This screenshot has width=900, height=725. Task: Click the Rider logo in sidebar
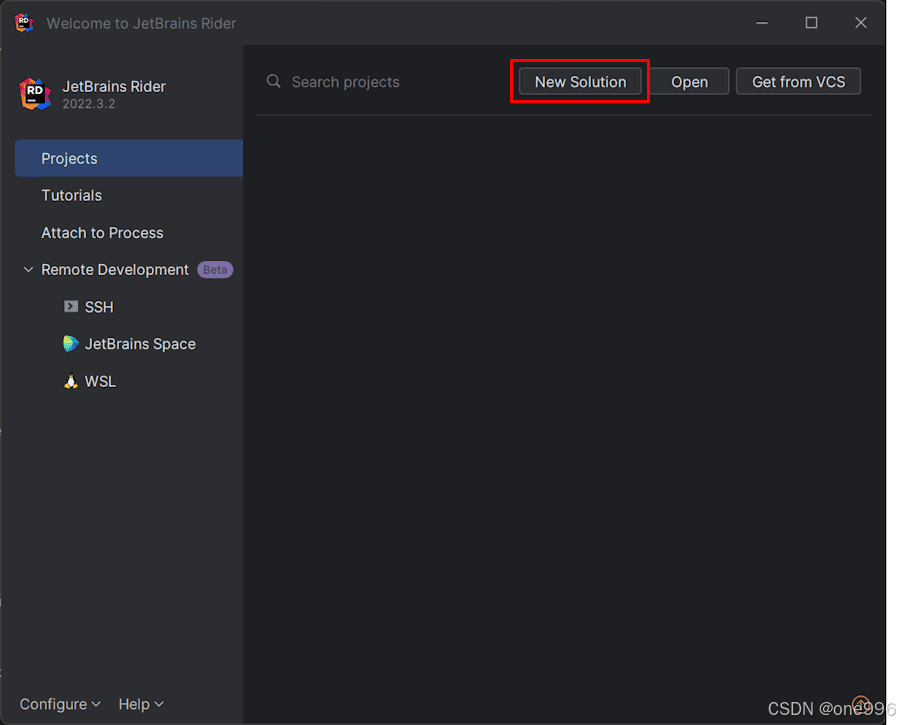[35, 94]
